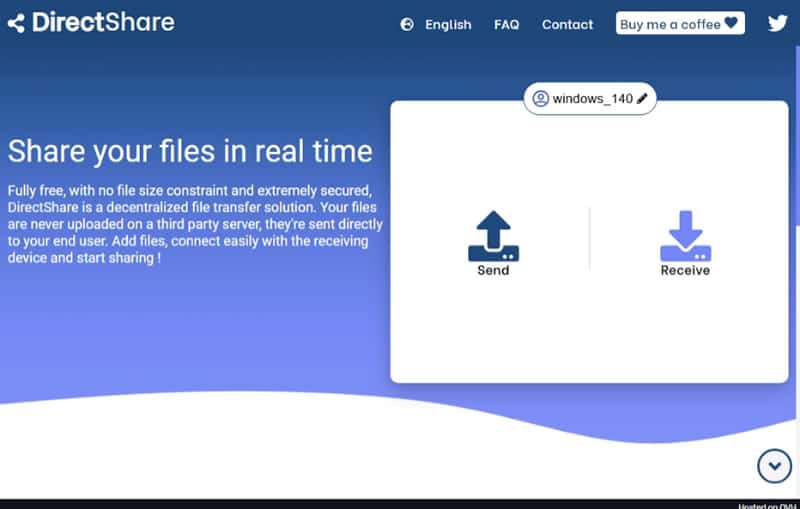Open the FAQ page
Viewport: 800px width, 509px height.
[506, 25]
